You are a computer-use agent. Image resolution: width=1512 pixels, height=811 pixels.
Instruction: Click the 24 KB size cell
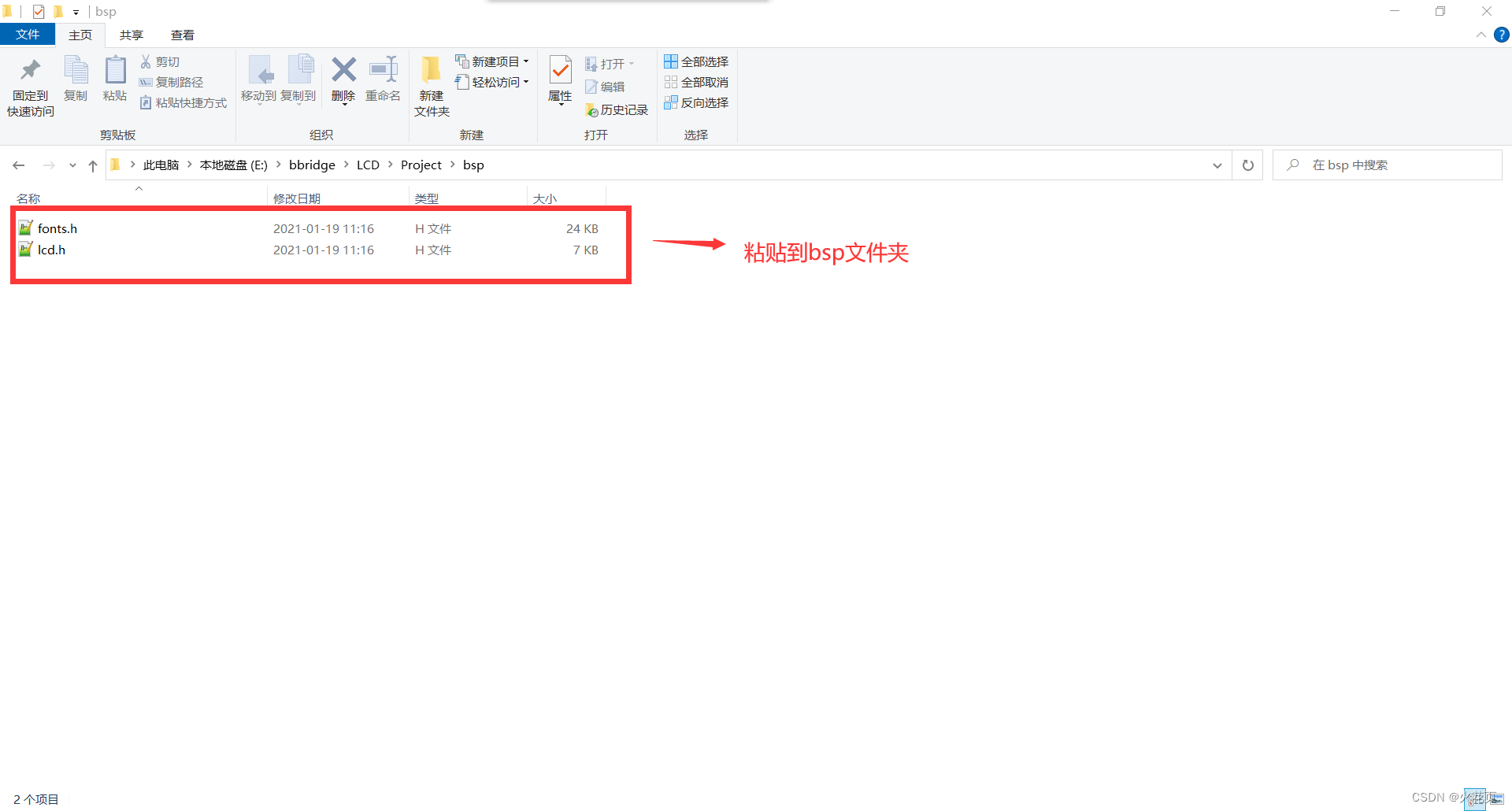tap(582, 228)
